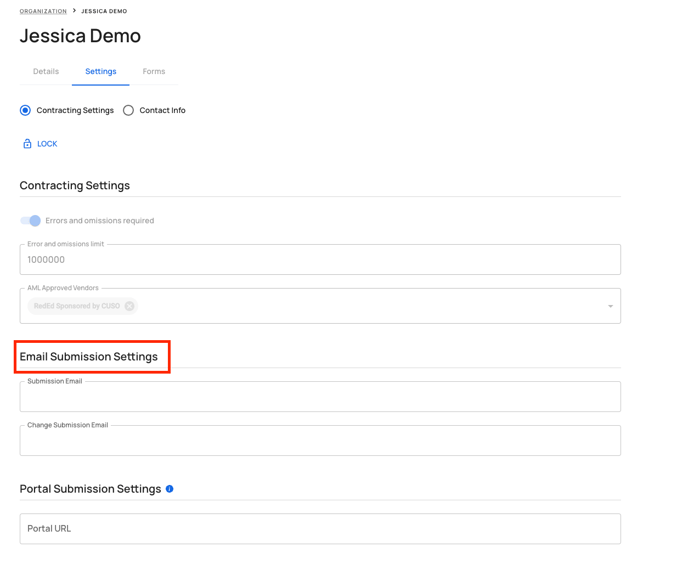The height and width of the screenshot is (587, 688).
Task: Expand the AML Approved Vendors dropdown arrow
Action: click(x=610, y=306)
